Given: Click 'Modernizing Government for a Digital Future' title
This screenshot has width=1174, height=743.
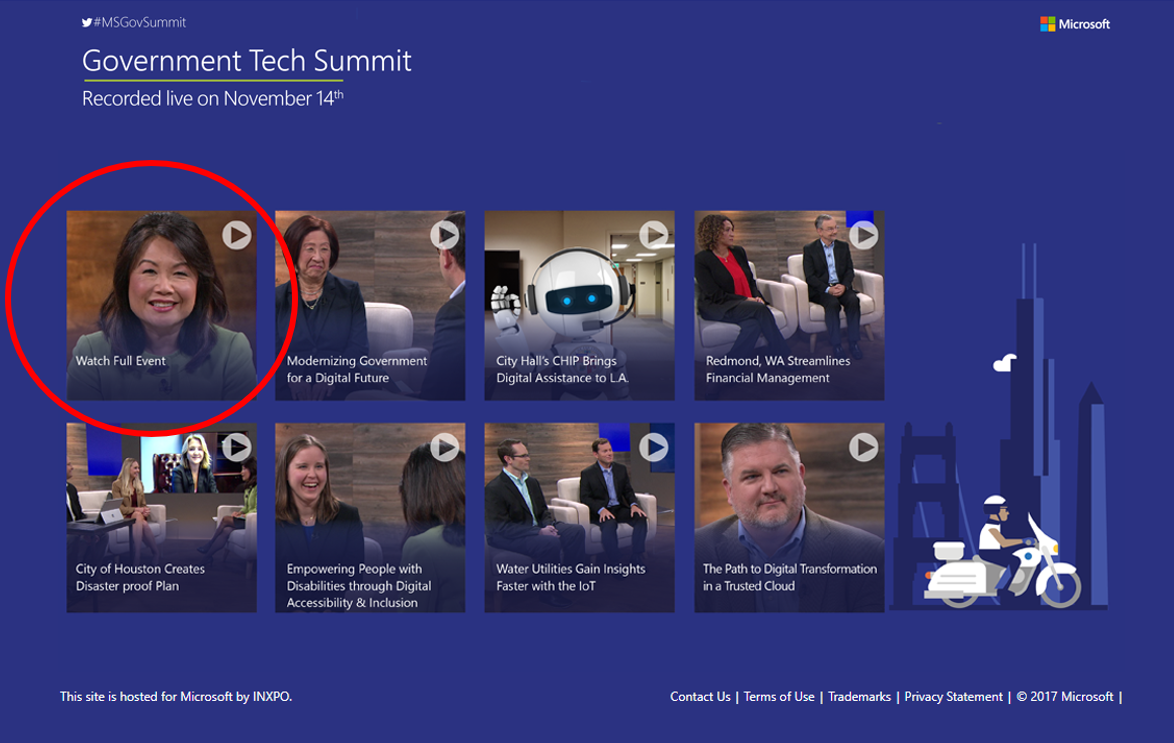Looking at the screenshot, I should coord(357,369).
